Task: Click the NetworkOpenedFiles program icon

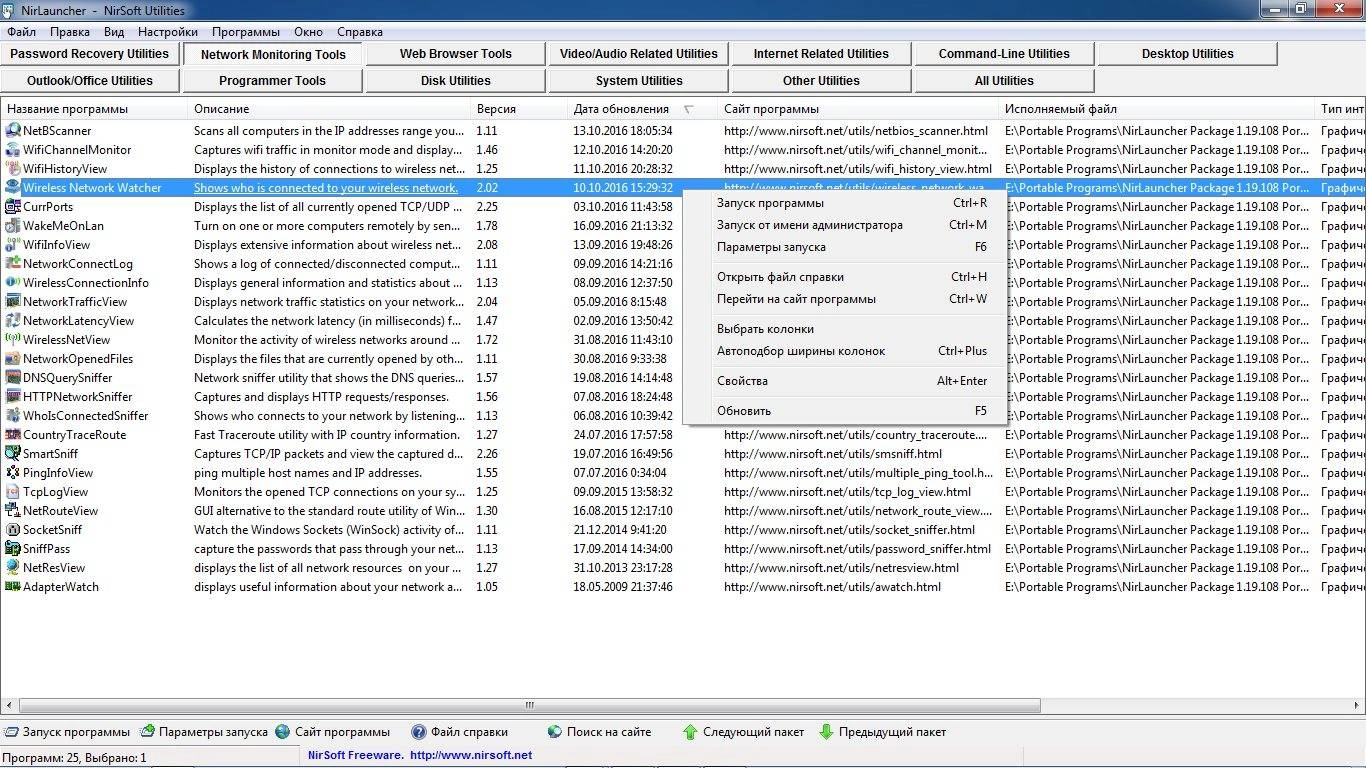Action: click(x=13, y=358)
